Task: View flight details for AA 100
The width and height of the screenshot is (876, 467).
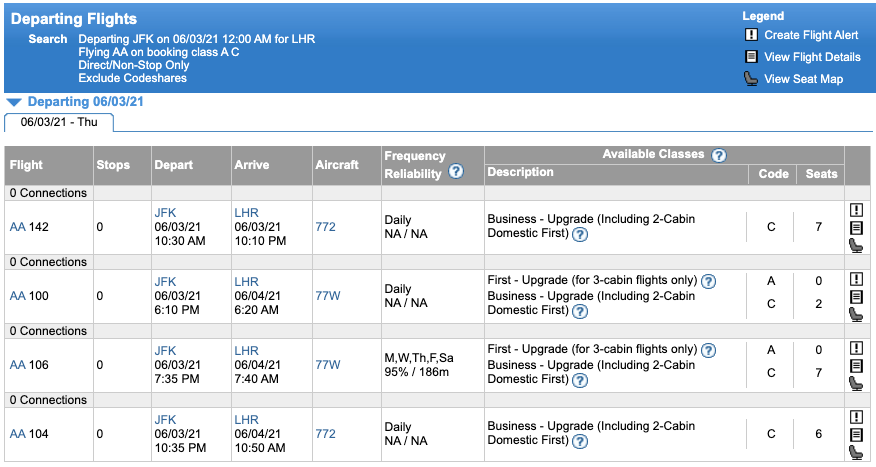Action: tap(856, 297)
